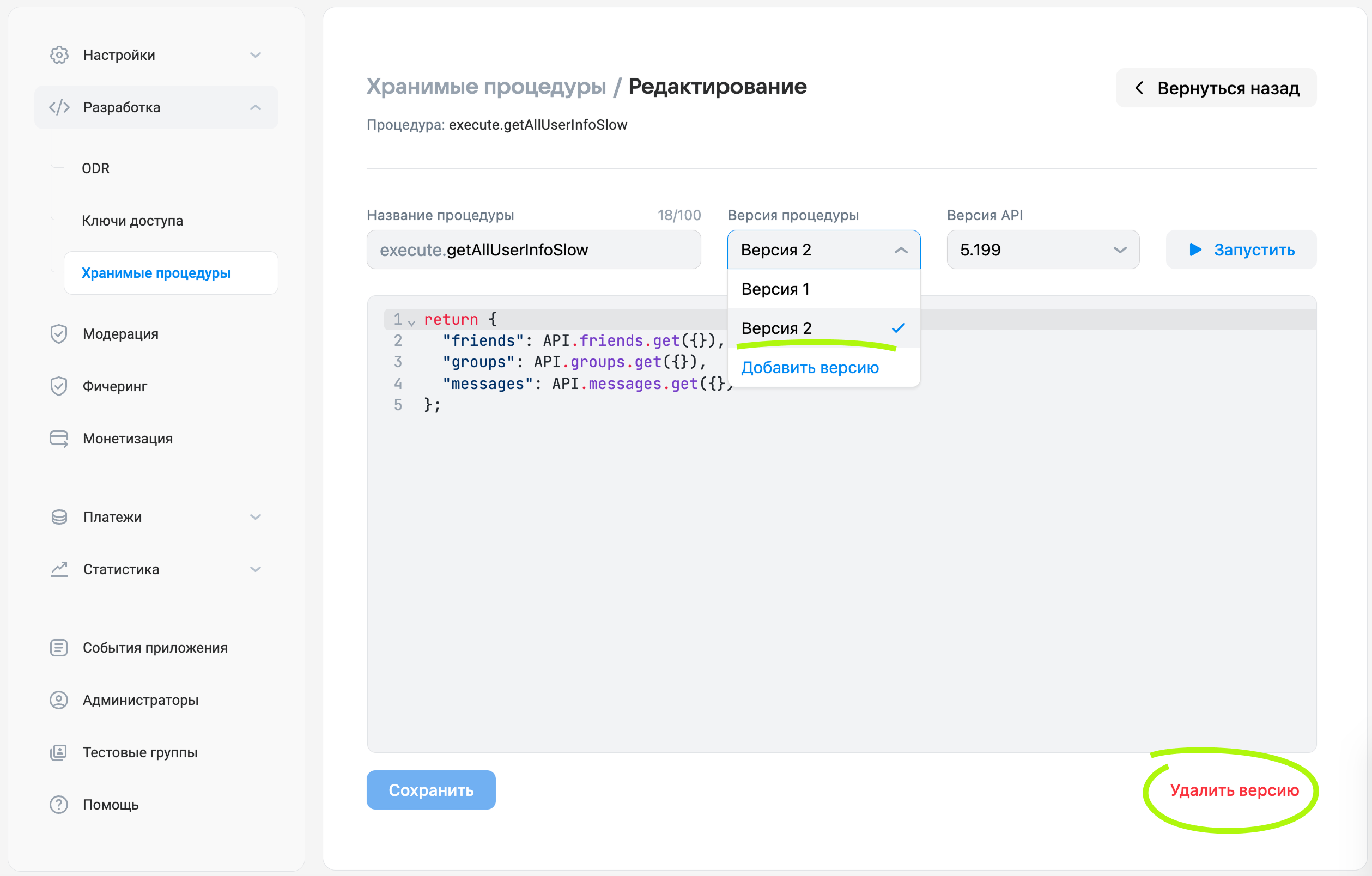Click Хранимые процедуры breadcrumb in header
This screenshot has height=876, width=1372.
coord(486,87)
